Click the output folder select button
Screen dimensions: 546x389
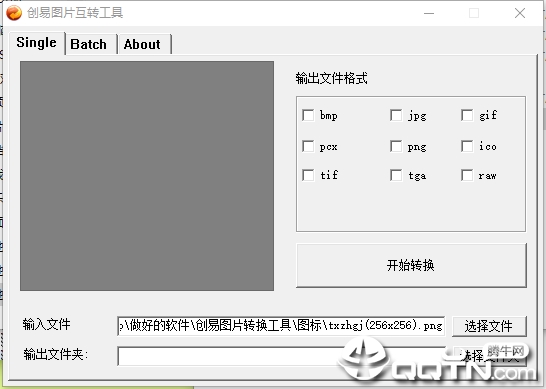[489, 356]
